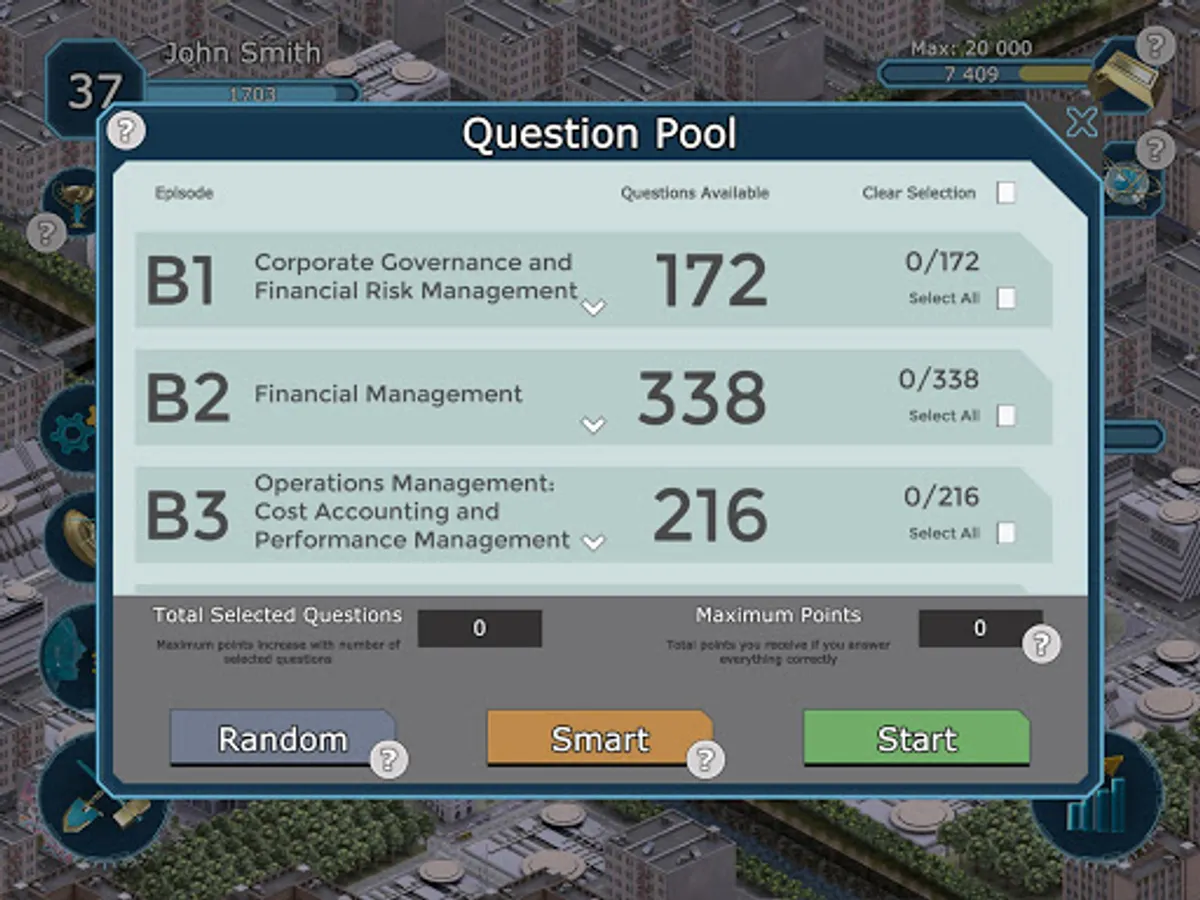This screenshot has height=900, width=1200.
Task: Expand the B2 Financial Management chevron
Action: pyautogui.click(x=594, y=425)
